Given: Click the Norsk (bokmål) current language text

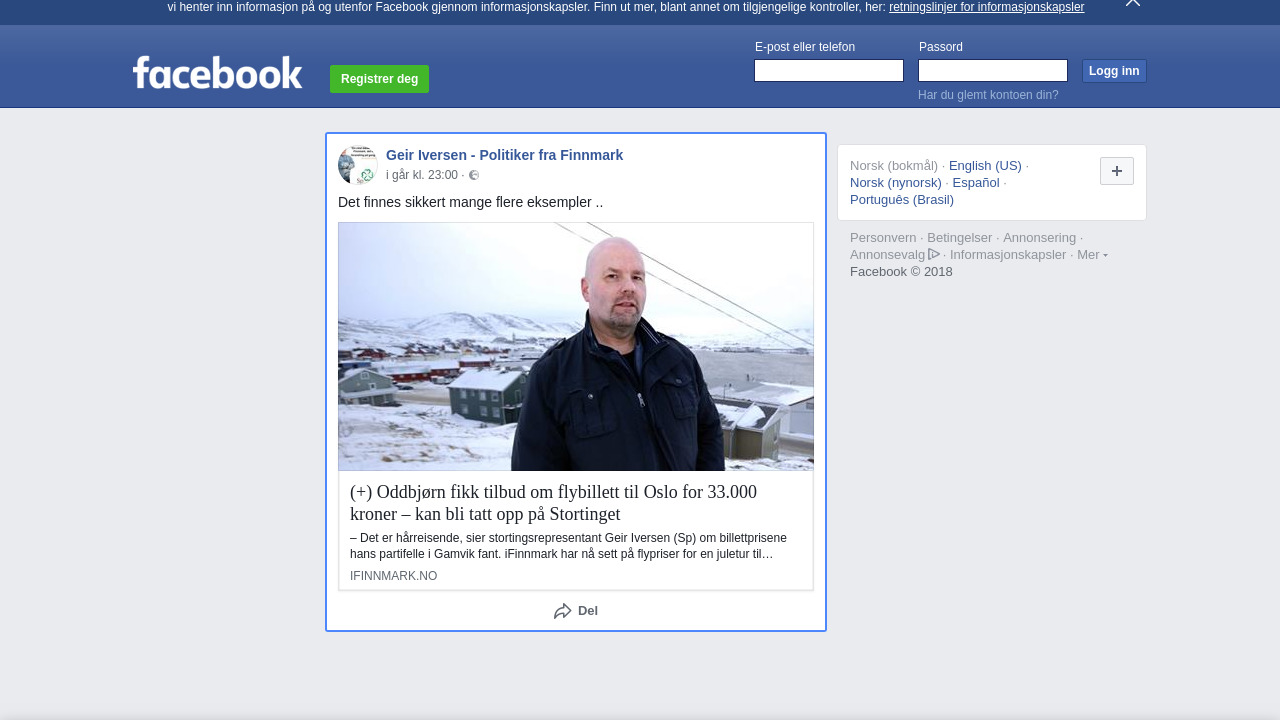Looking at the screenshot, I should (x=894, y=166).
